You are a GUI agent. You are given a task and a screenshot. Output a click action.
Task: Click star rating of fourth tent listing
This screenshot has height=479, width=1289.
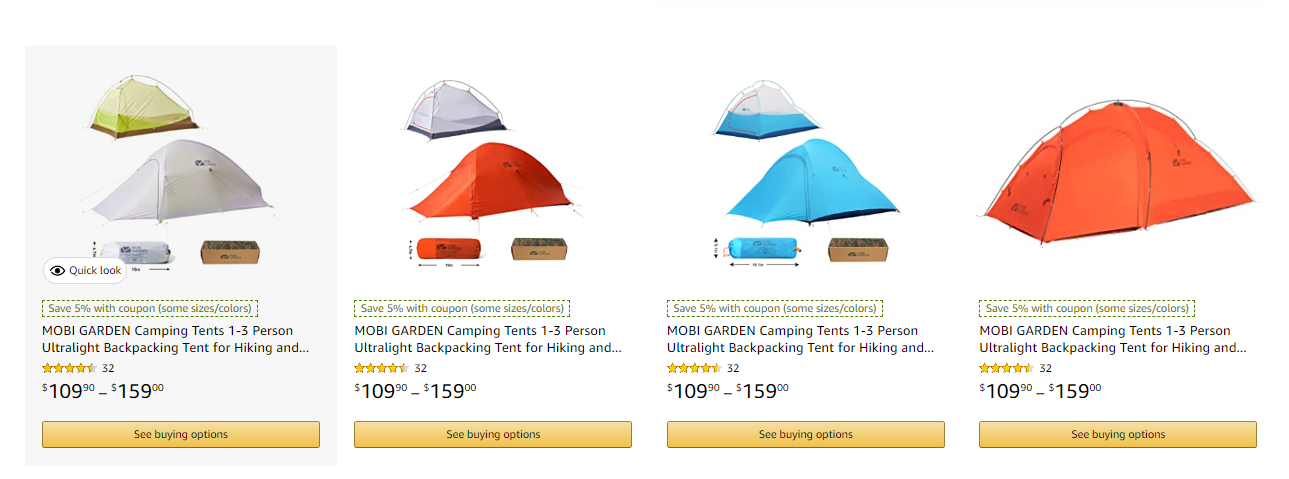pyautogui.click(x=1007, y=368)
